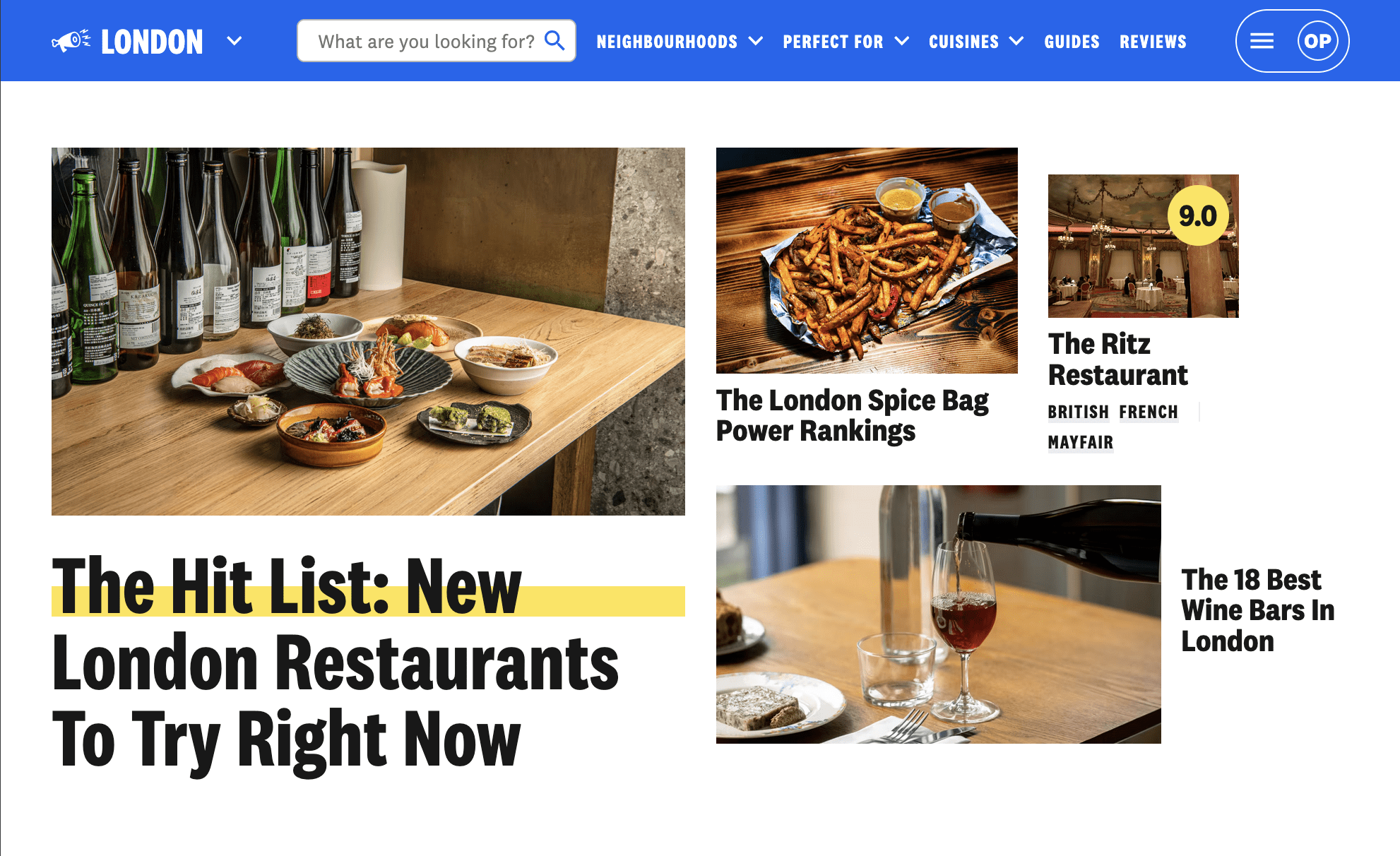Viewport: 1400px width, 856px height.
Task: Expand the Cuisines dropdown menu
Action: pos(976,42)
